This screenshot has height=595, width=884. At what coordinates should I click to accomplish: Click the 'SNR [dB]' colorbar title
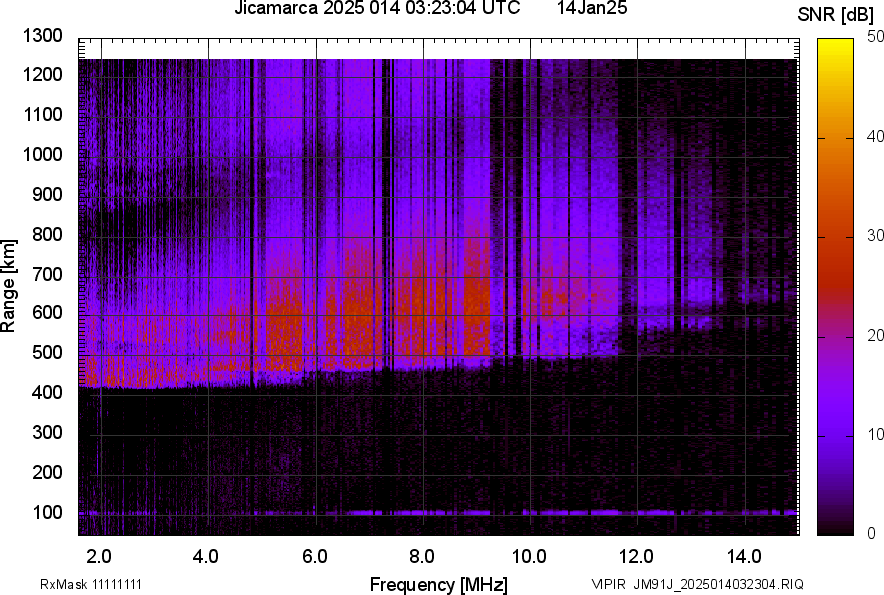836,15
